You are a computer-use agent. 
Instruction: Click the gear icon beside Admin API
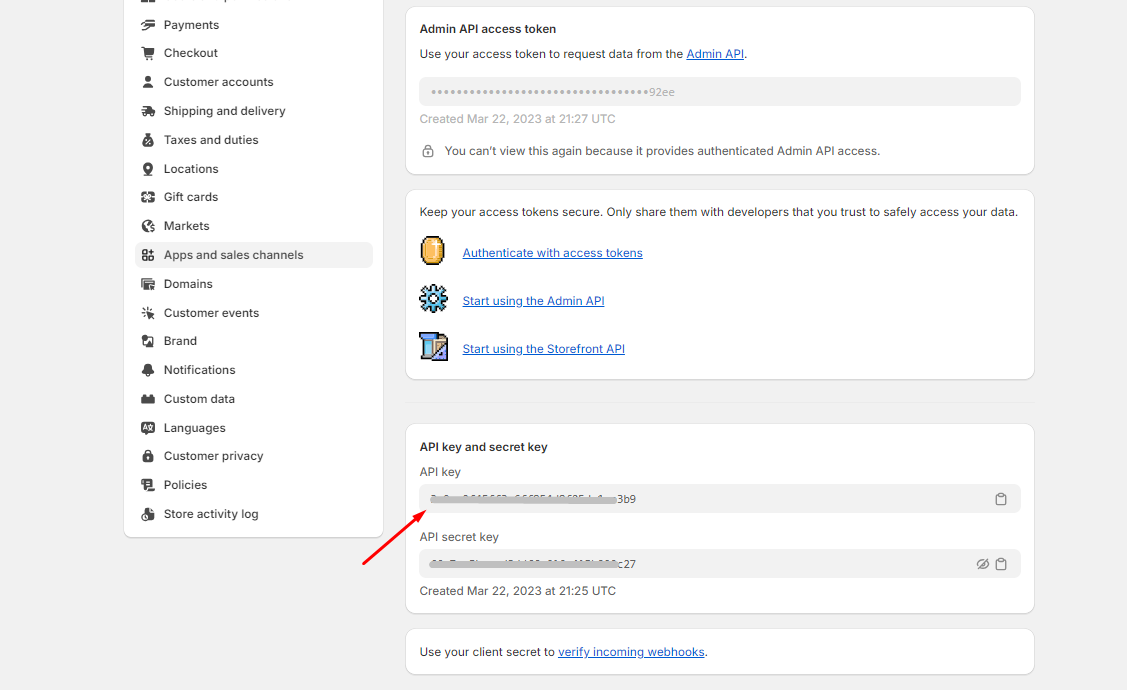433,299
